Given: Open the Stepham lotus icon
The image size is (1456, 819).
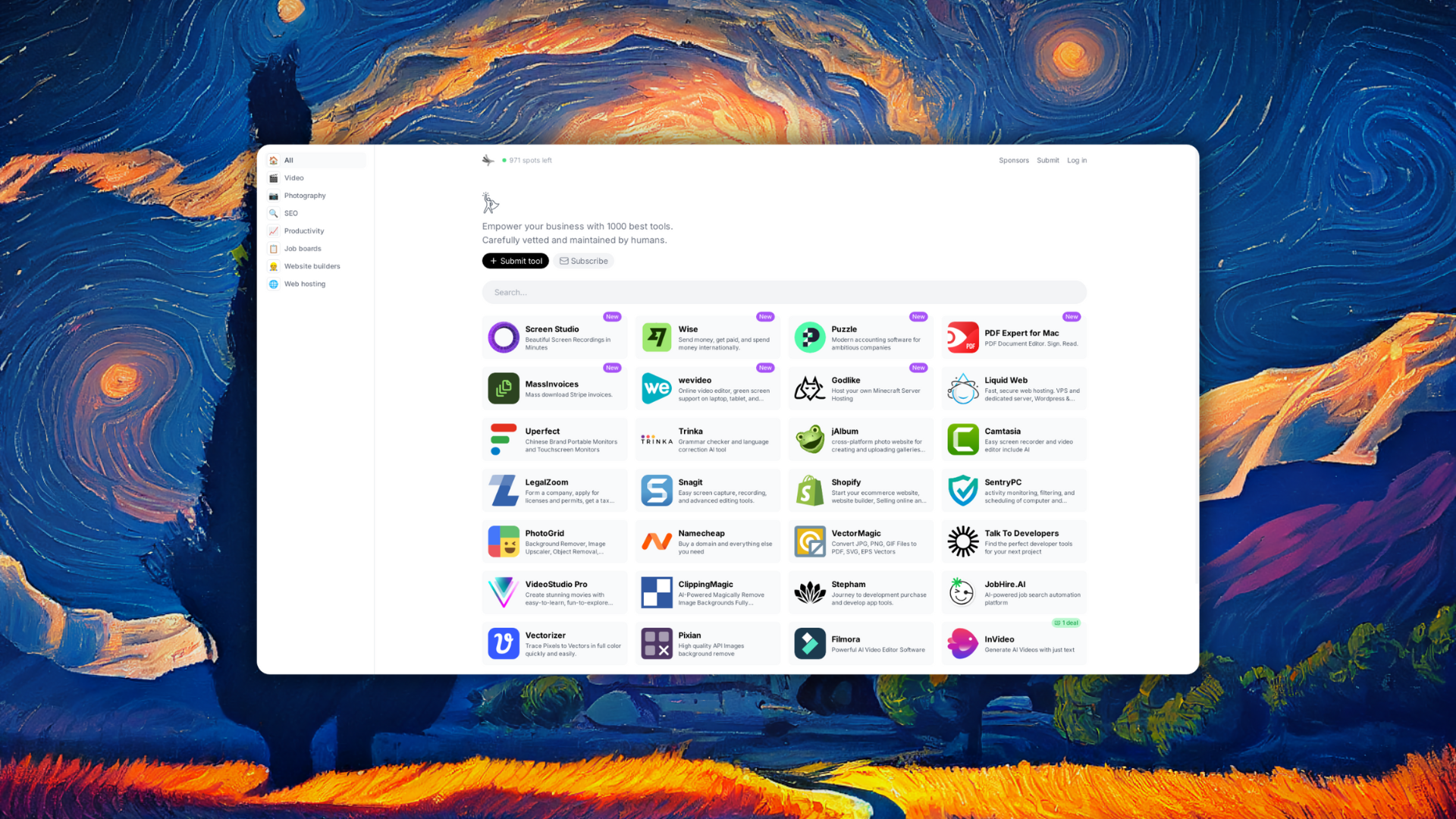Looking at the screenshot, I should pos(810,592).
